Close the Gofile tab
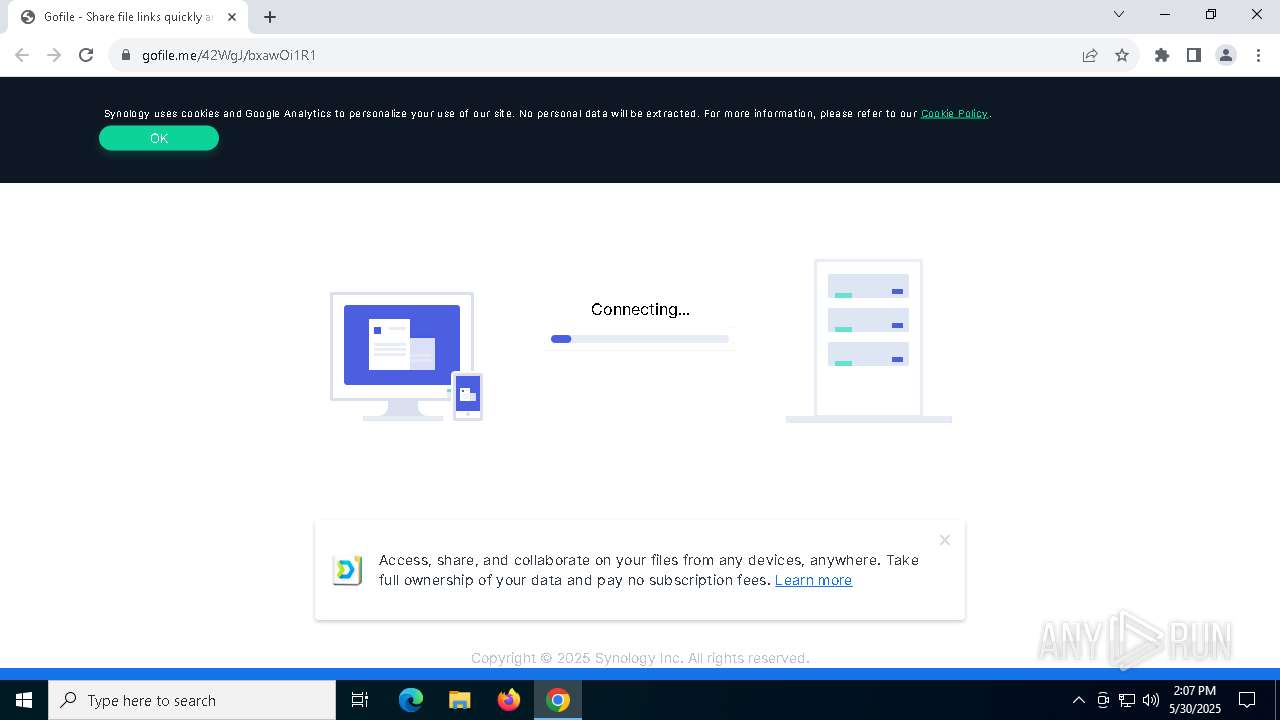 tap(232, 17)
